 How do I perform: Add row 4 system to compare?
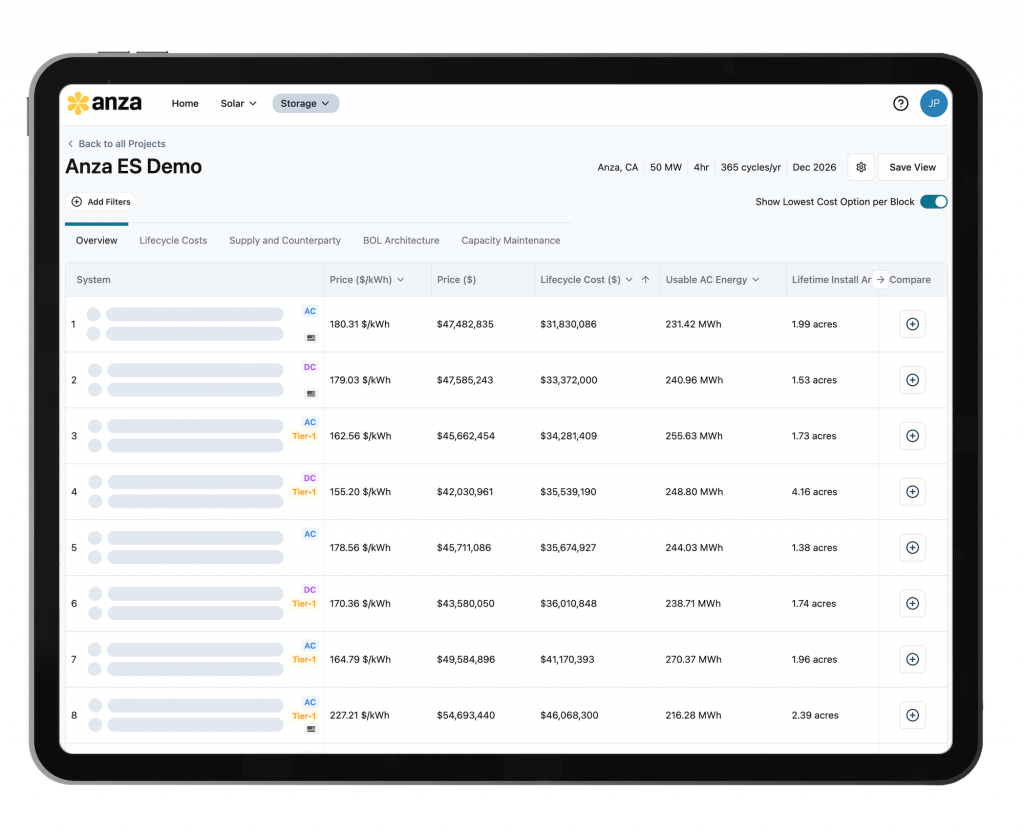click(911, 492)
